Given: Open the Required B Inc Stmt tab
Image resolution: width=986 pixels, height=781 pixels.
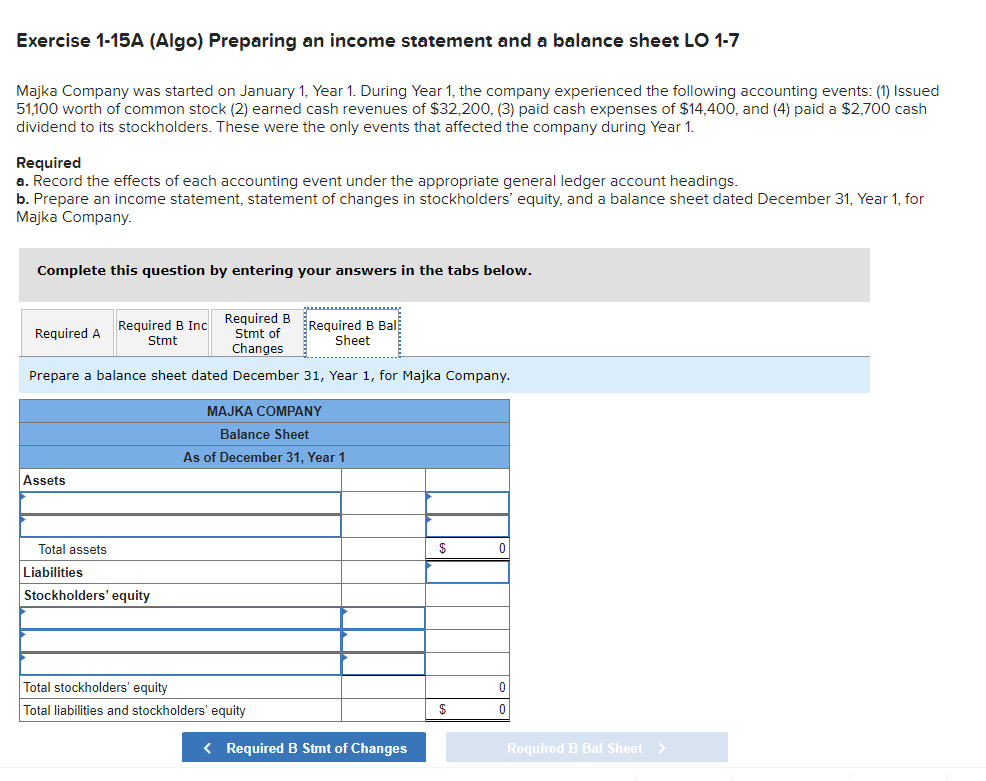Looking at the screenshot, I should point(162,332).
